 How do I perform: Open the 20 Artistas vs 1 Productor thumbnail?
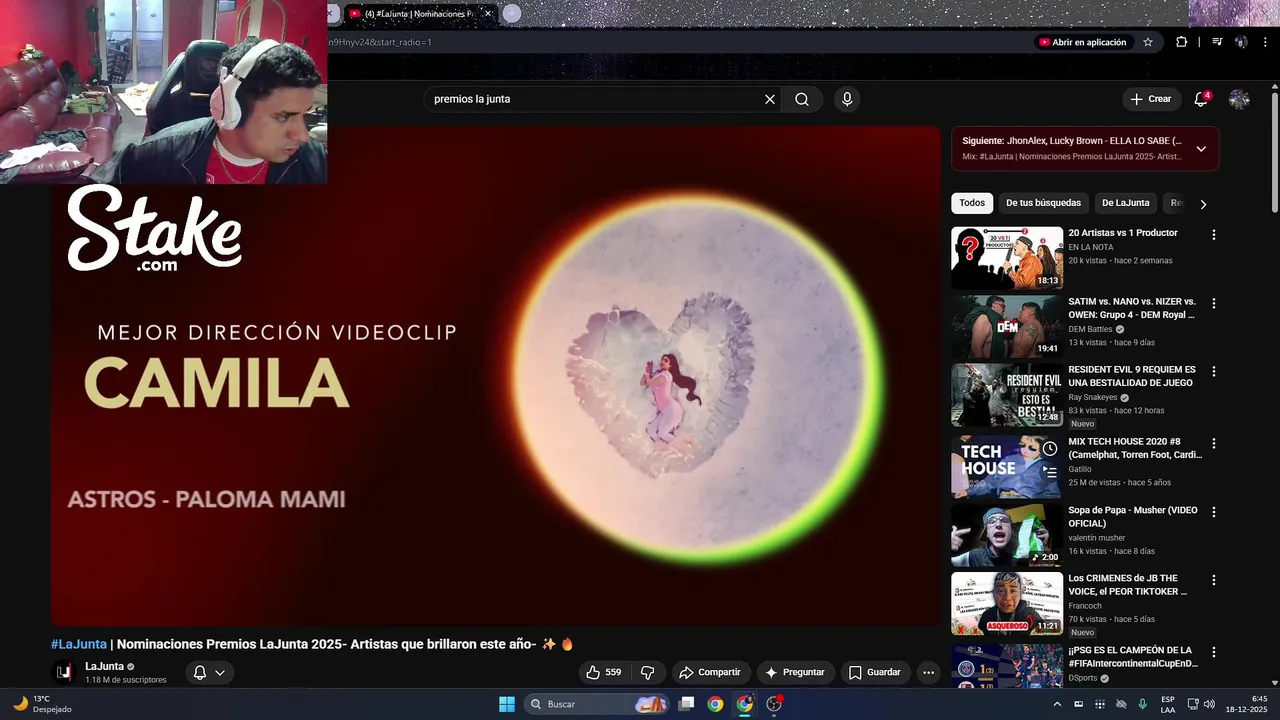[1007, 258]
